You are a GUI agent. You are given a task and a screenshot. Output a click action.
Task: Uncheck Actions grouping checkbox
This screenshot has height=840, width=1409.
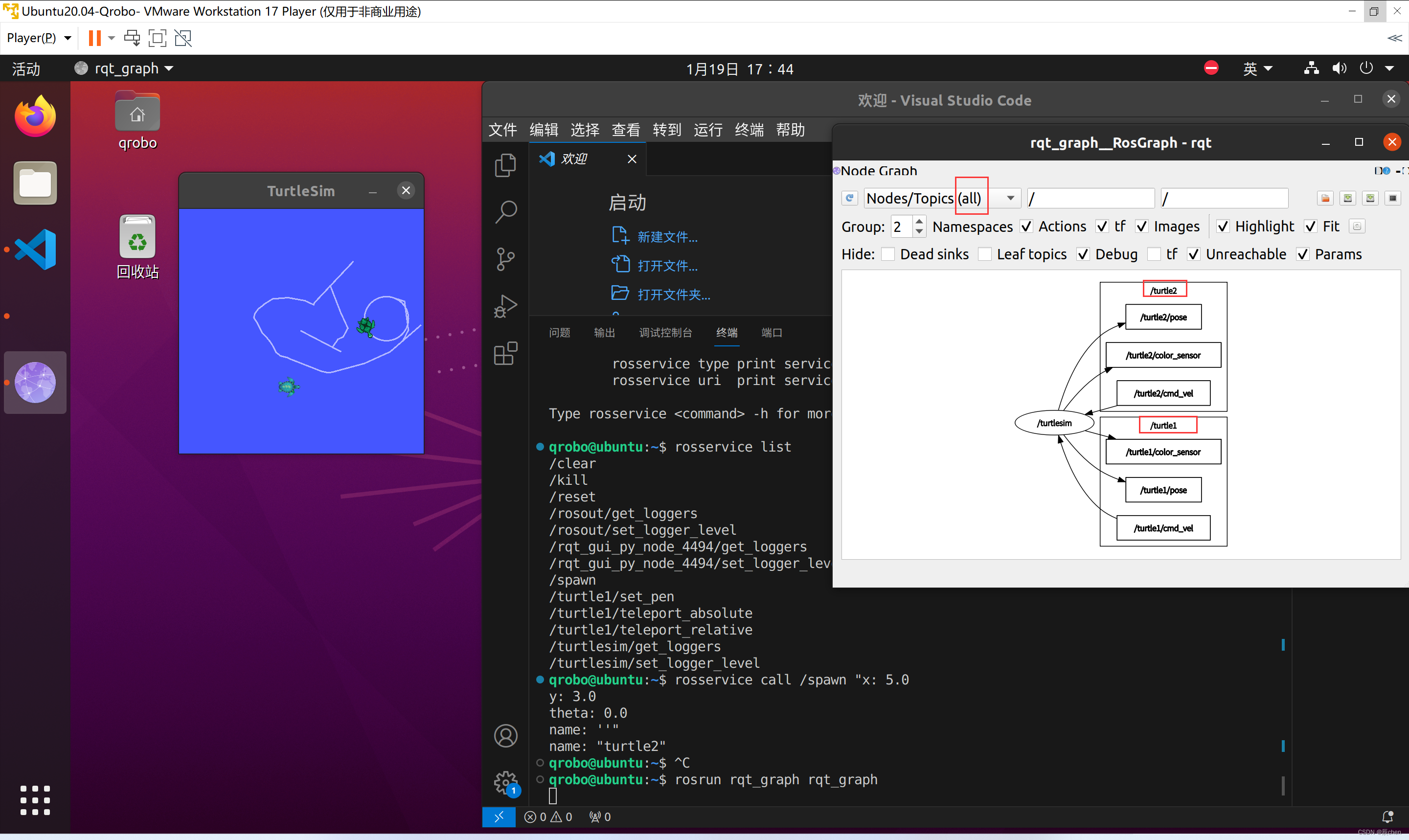pyautogui.click(x=1026, y=227)
